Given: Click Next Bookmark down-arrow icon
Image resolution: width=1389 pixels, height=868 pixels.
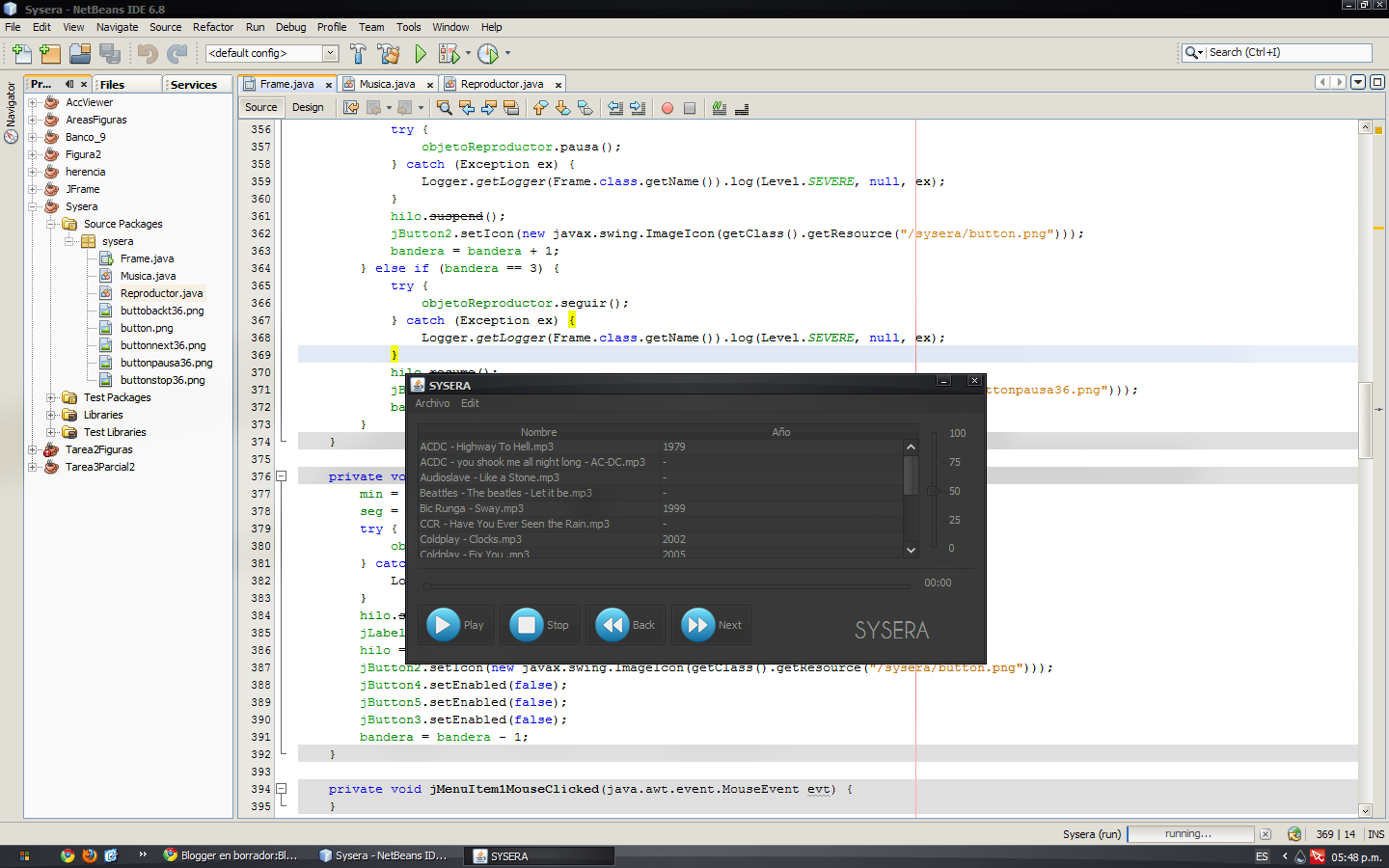Looking at the screenshot, I should pyautogui.click(x=562, y=108).
